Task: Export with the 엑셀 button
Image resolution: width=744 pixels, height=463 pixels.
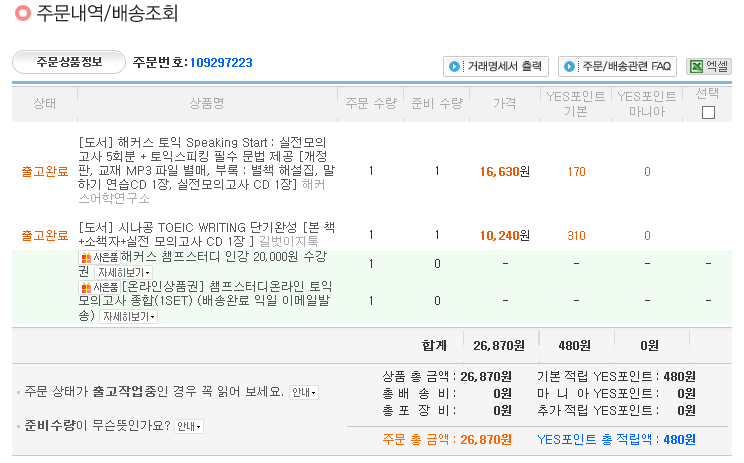Action: tap(709, 66)
